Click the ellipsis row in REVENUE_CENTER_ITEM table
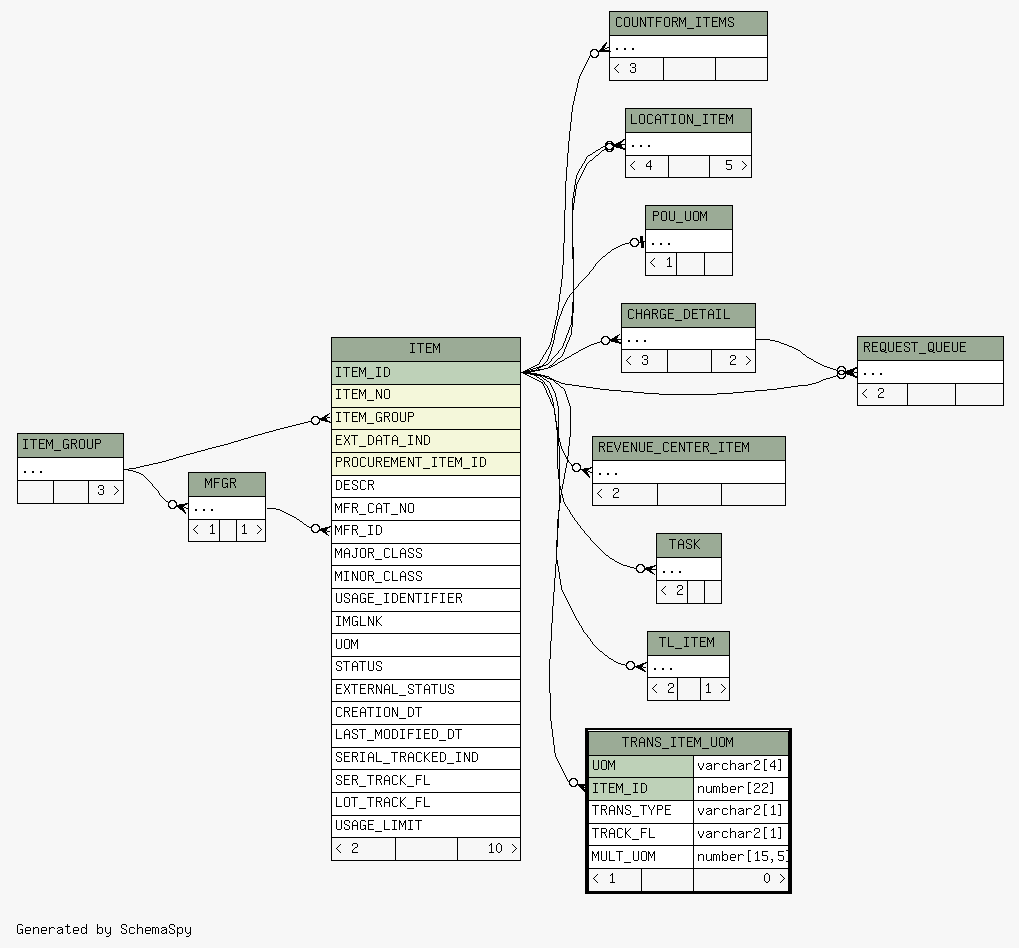The image size is (1019, 948). click(x=689, y=472)
